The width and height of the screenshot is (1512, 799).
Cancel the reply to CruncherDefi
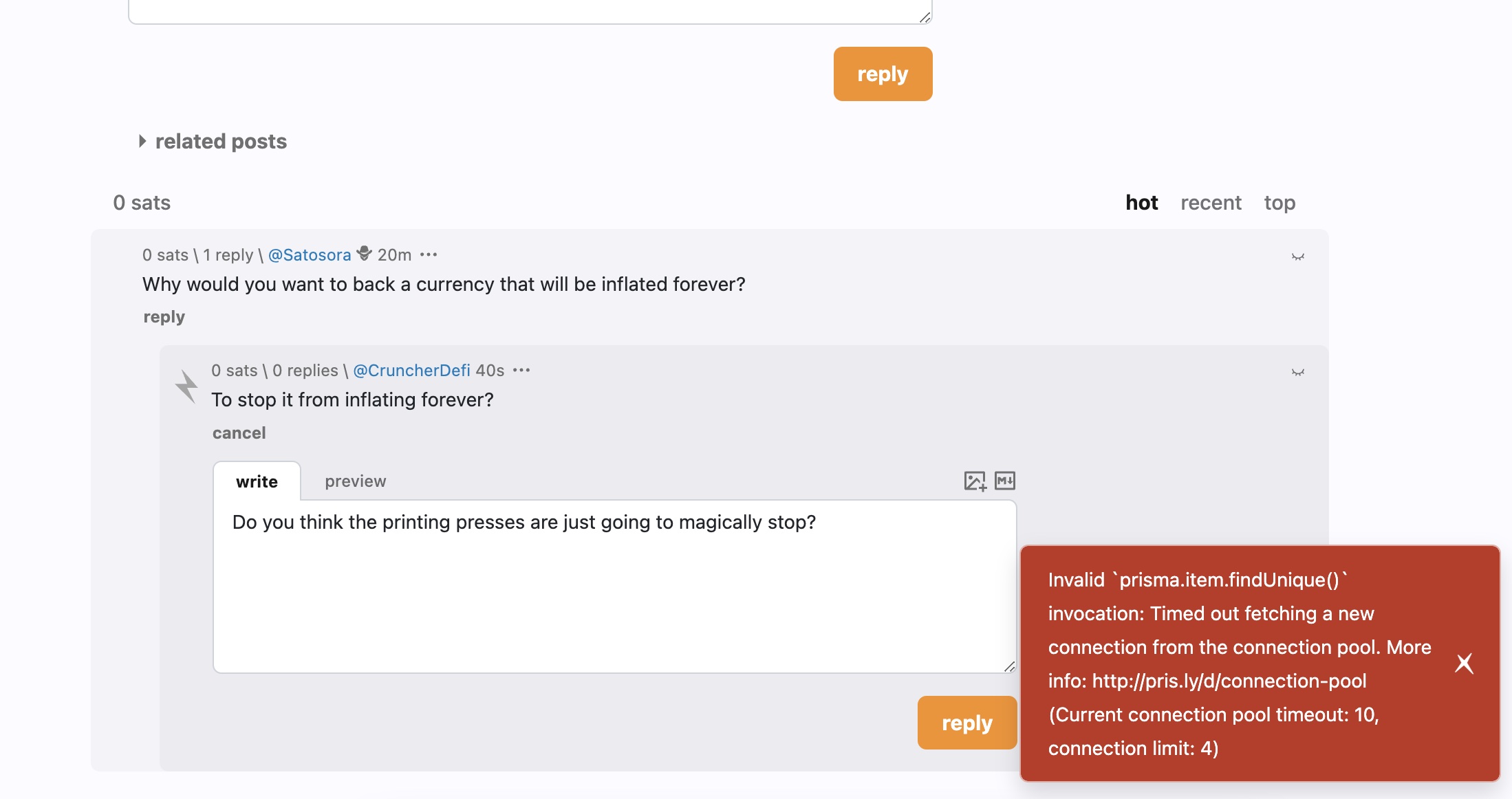pos(239,433)
